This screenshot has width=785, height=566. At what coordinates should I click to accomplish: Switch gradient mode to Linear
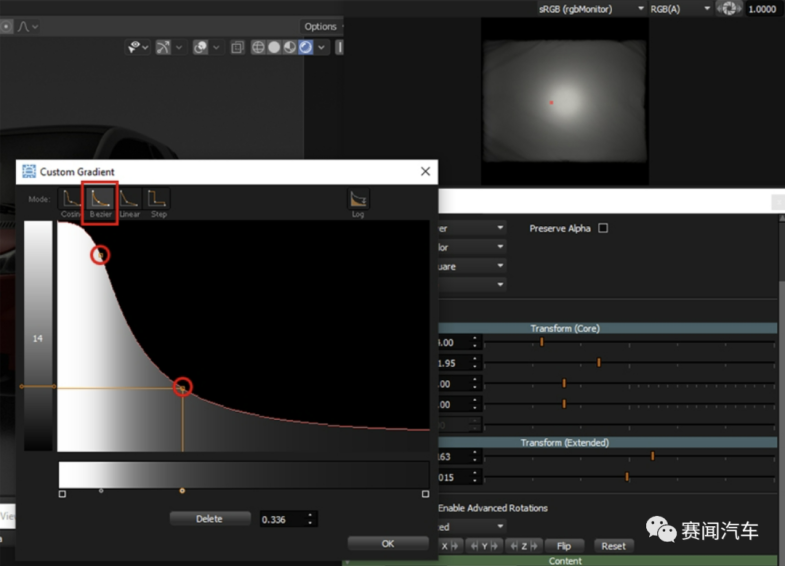[129, 198]
